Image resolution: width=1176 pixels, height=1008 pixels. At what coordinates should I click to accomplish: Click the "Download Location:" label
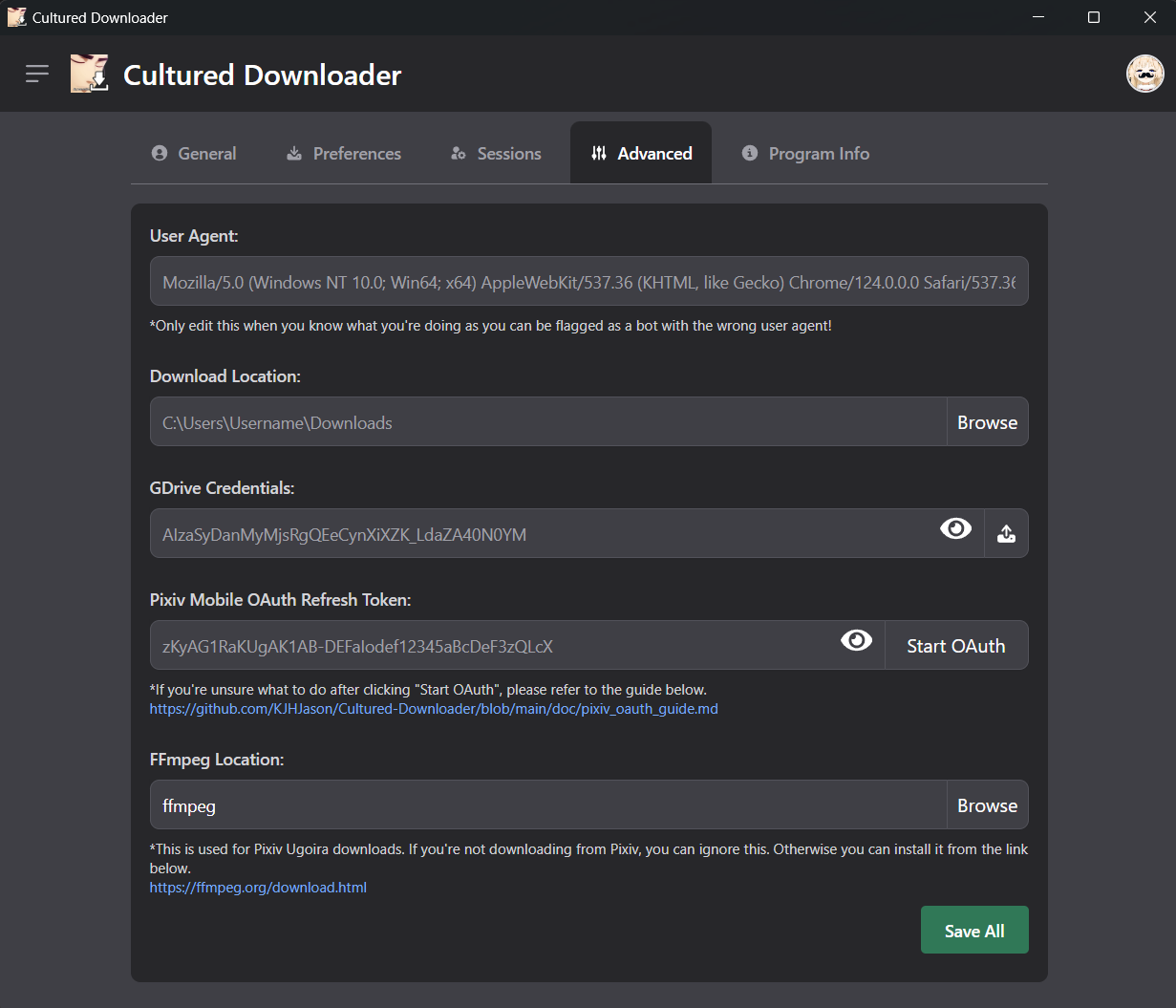click(225, 376)
